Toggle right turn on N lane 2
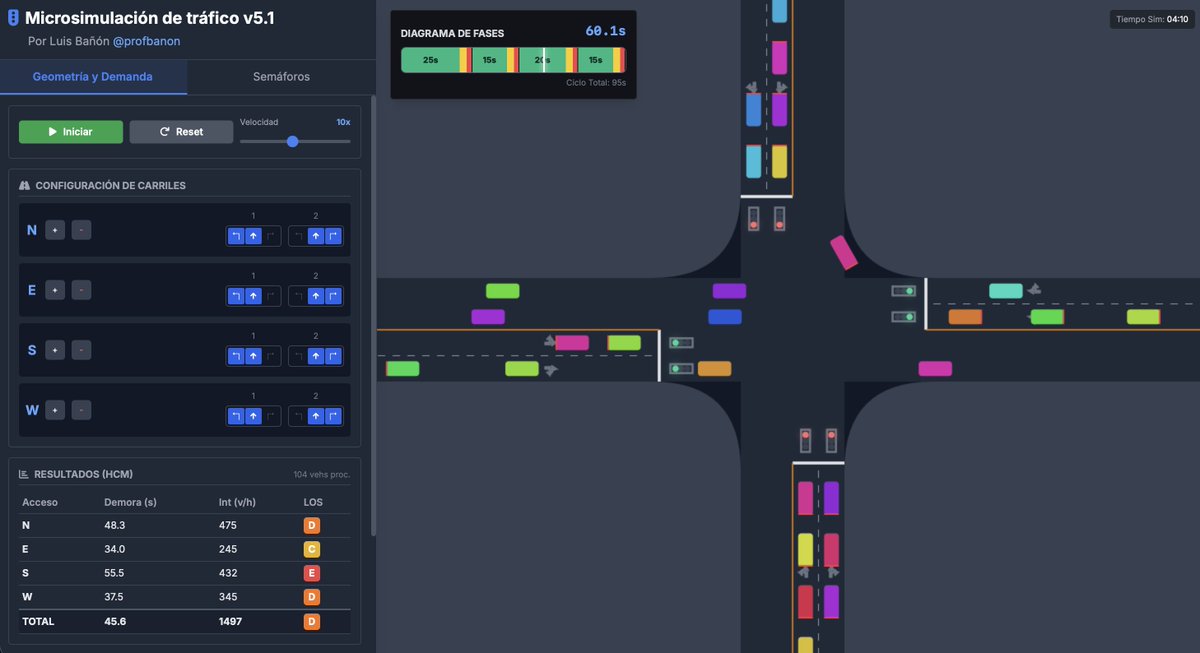Screen dimensions: 1200x653 pyautogui.click(x=333, y=237)
